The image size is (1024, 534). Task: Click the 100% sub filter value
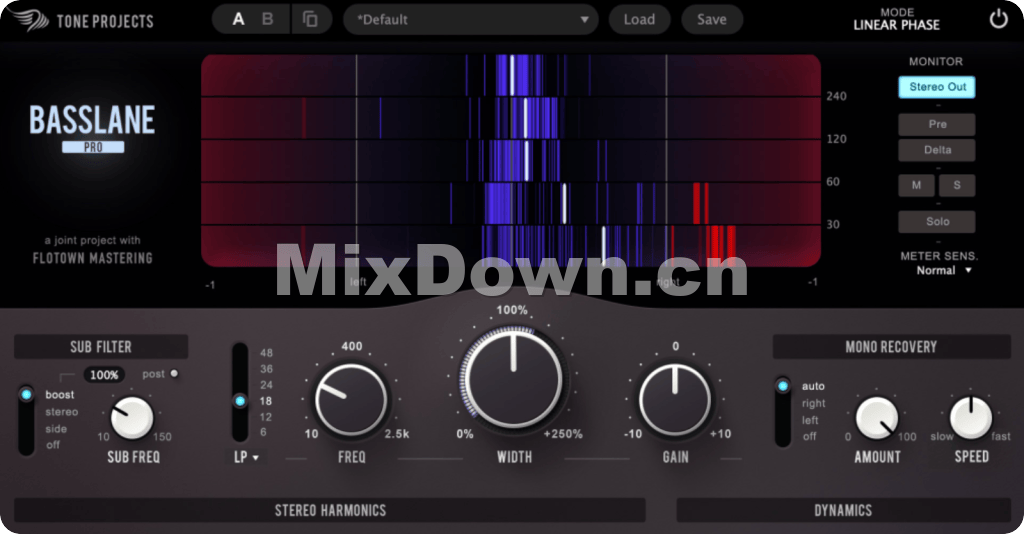(104, 375)
